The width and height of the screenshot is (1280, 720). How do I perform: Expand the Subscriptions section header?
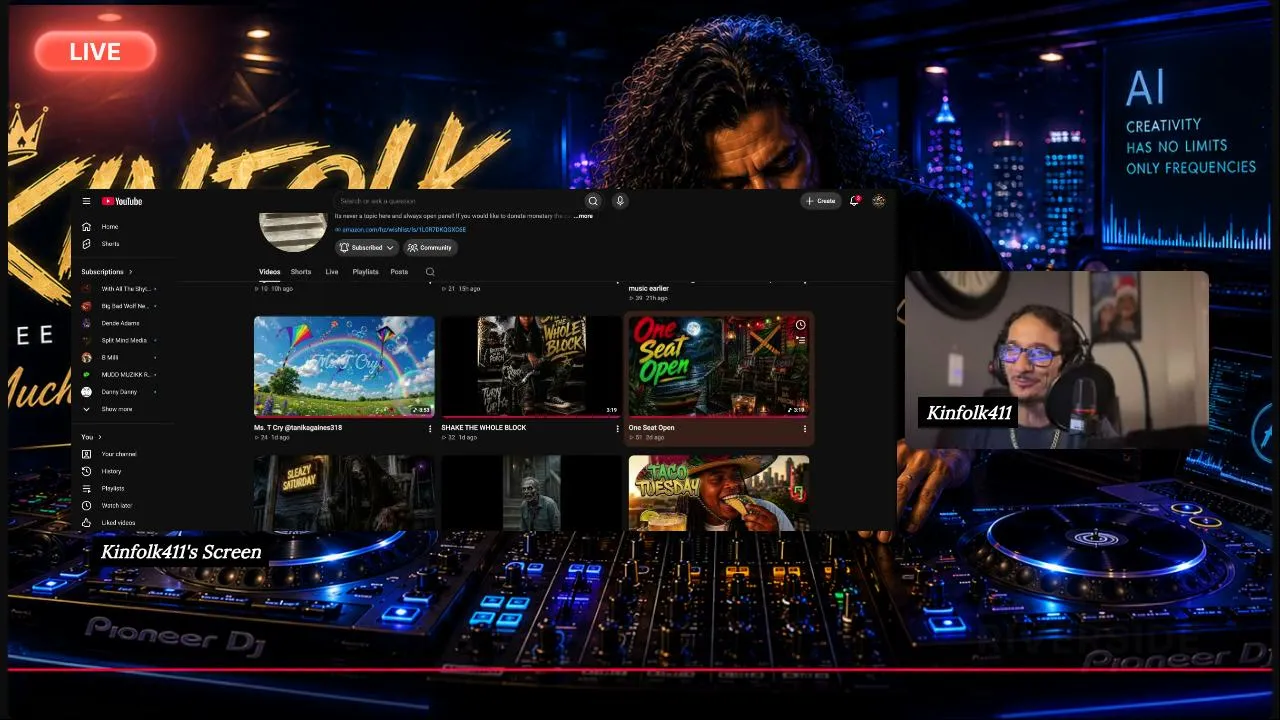coord(105,271)
